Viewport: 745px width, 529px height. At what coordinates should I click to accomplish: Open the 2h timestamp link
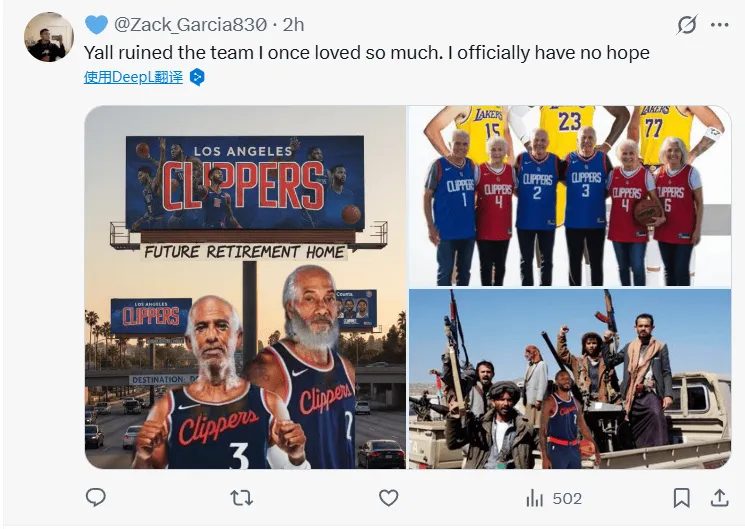293,24
